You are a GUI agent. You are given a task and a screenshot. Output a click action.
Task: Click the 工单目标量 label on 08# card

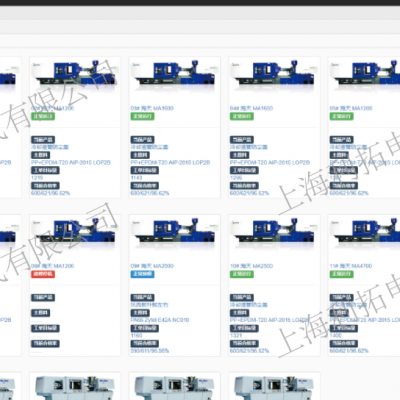(x=45, y=328)
